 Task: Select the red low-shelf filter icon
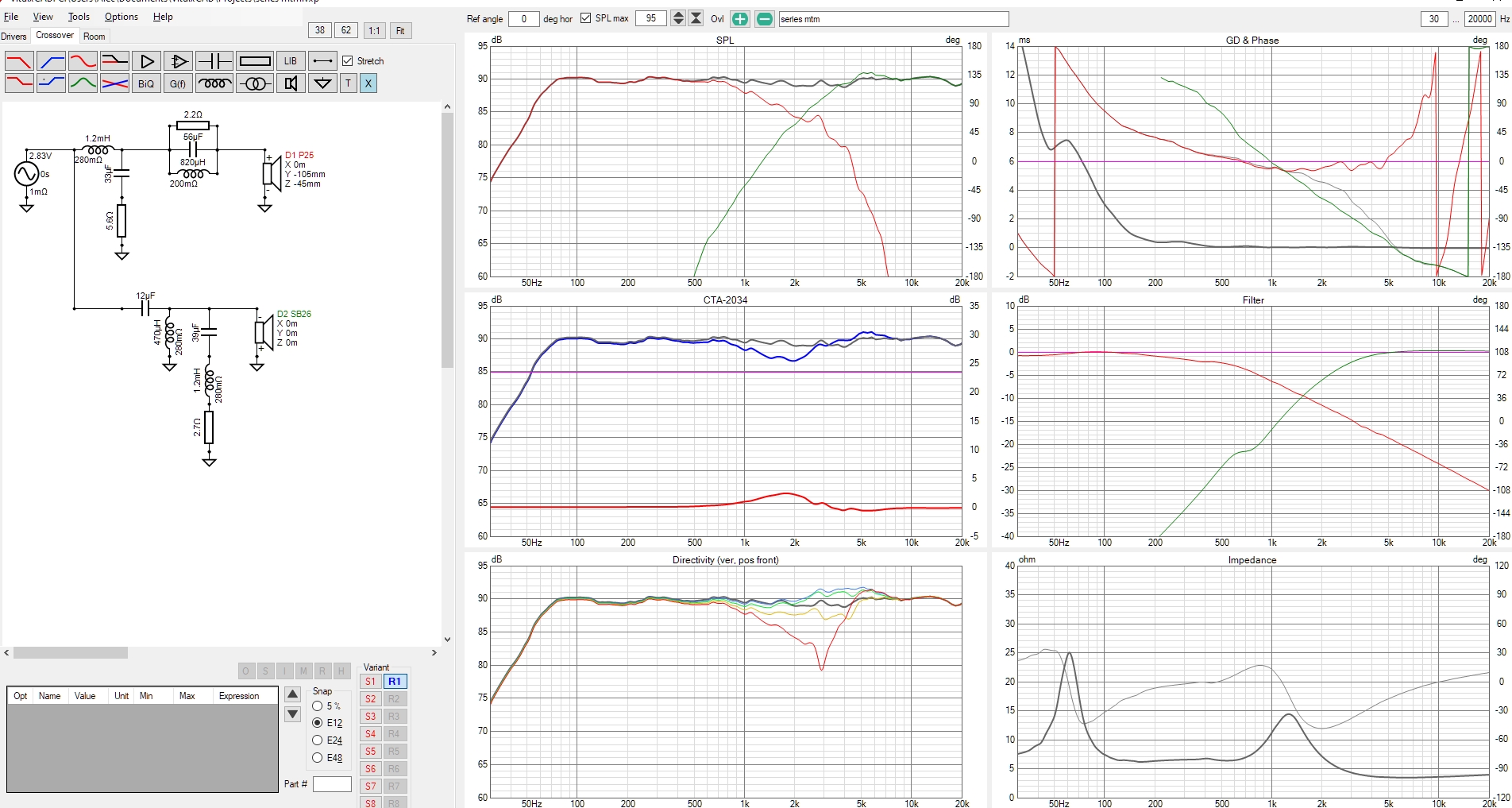click(19, 83)
